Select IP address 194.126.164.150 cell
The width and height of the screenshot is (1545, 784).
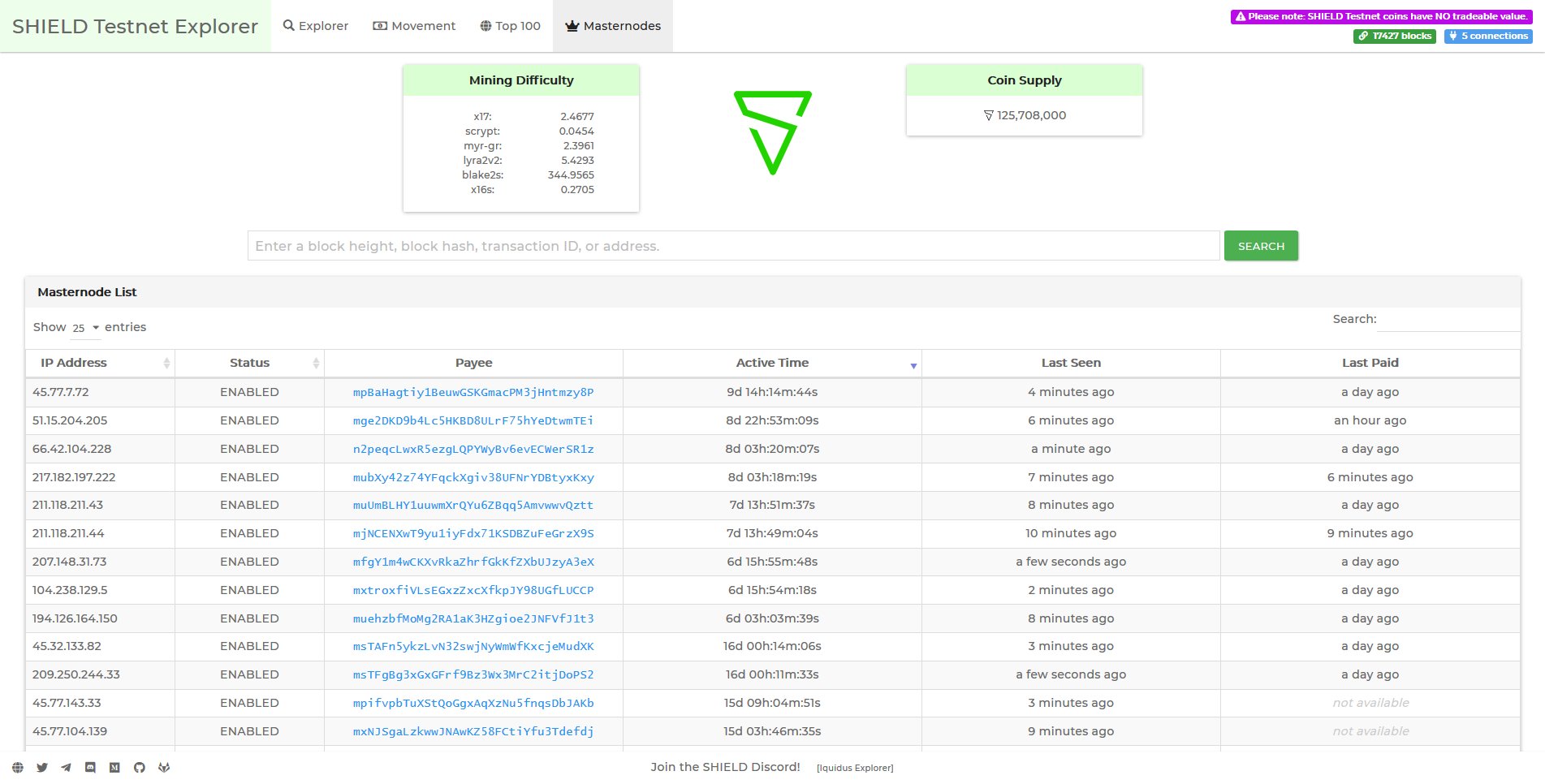[x=100, y=618]
